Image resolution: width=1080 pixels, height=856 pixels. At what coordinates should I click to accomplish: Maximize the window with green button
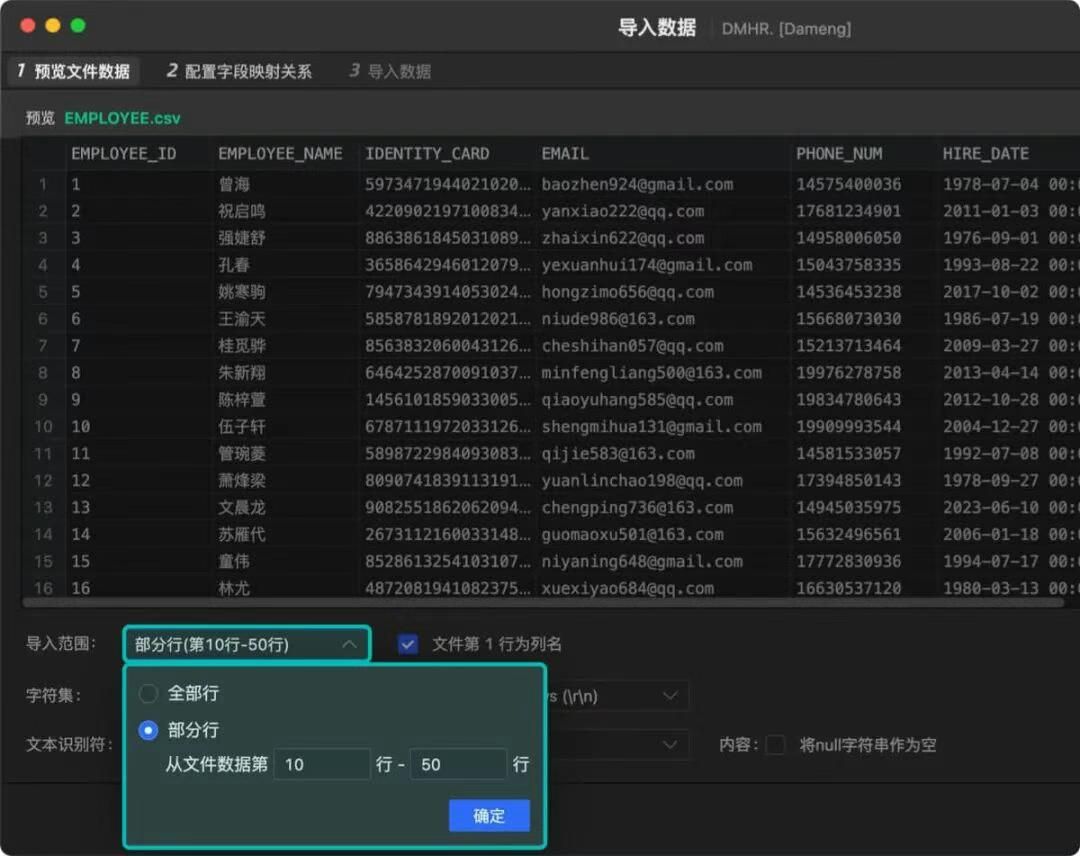click(x=78, y=25)
